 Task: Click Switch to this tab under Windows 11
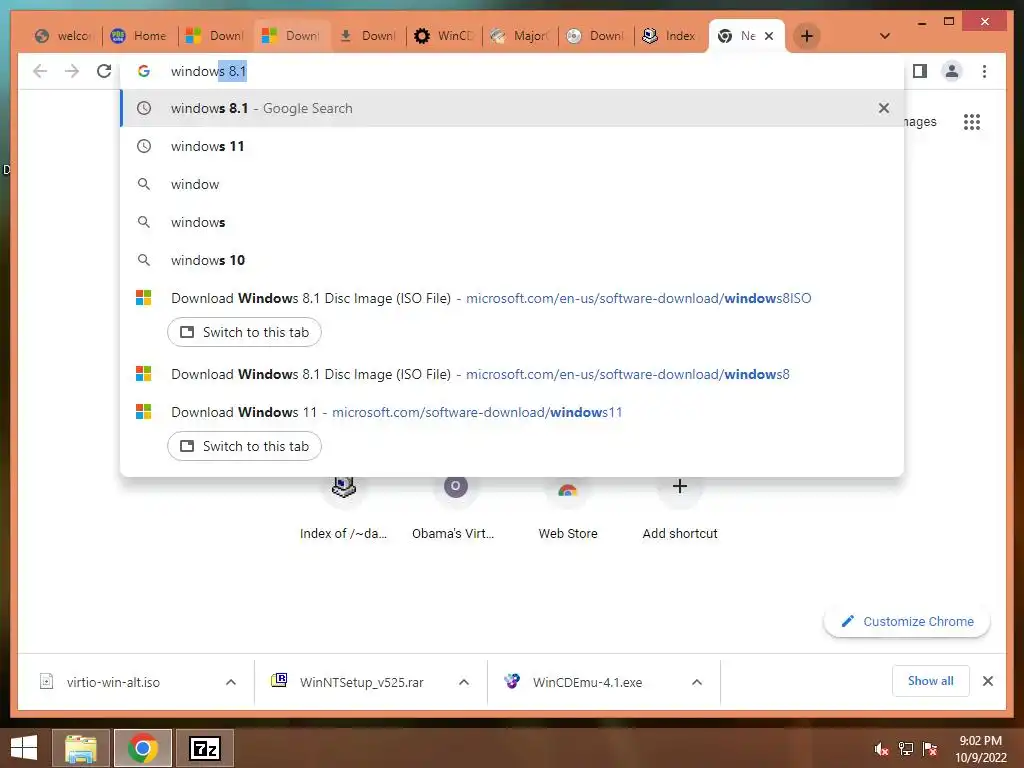pyautogui.click(x=244, y=446)
